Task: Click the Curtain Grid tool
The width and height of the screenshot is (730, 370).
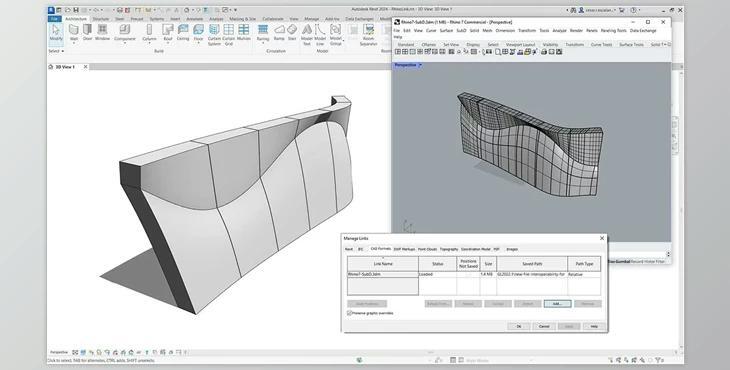Action: coord(229,34)
